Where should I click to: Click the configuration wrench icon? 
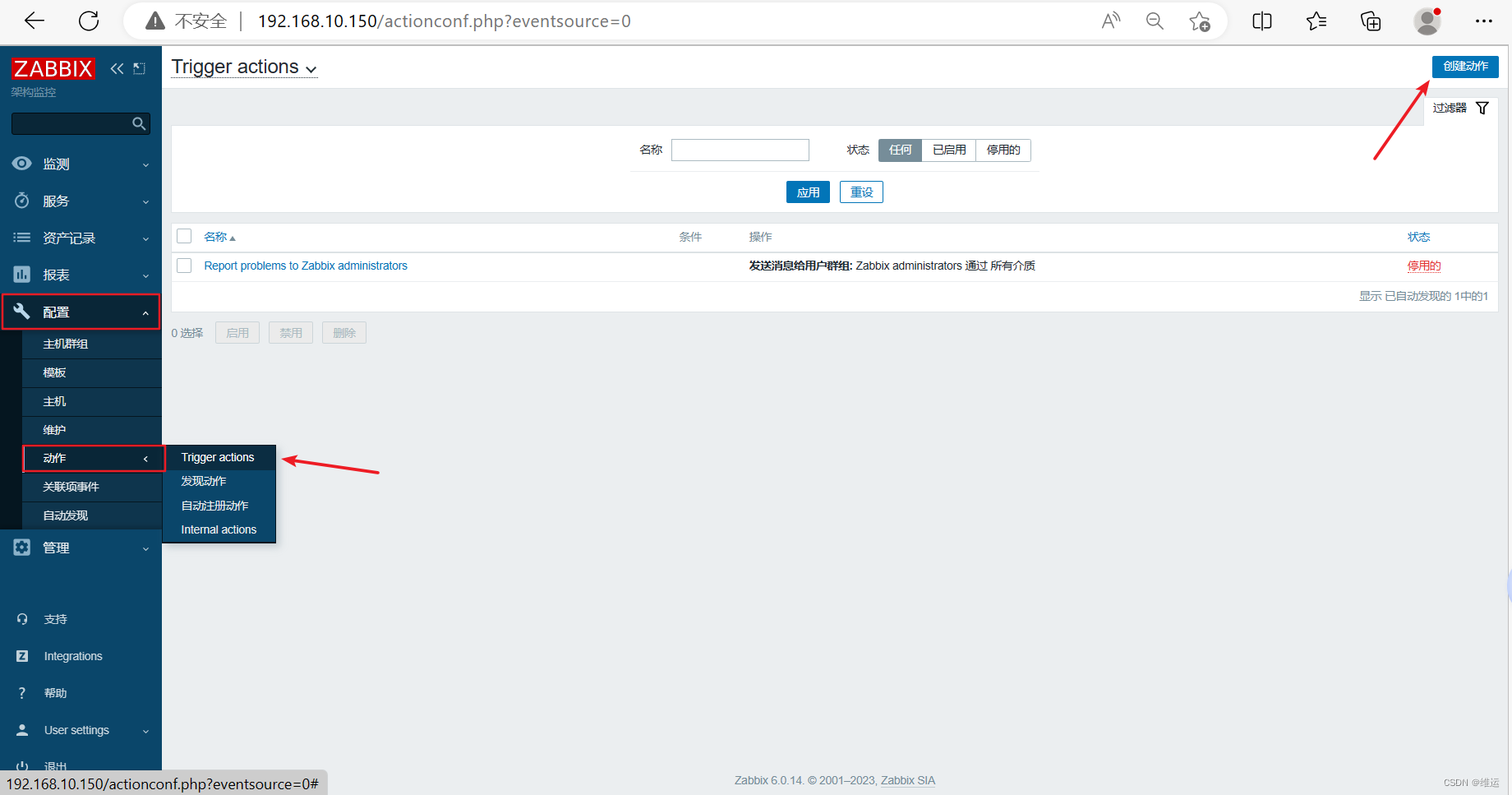click(x=22, y=312)
